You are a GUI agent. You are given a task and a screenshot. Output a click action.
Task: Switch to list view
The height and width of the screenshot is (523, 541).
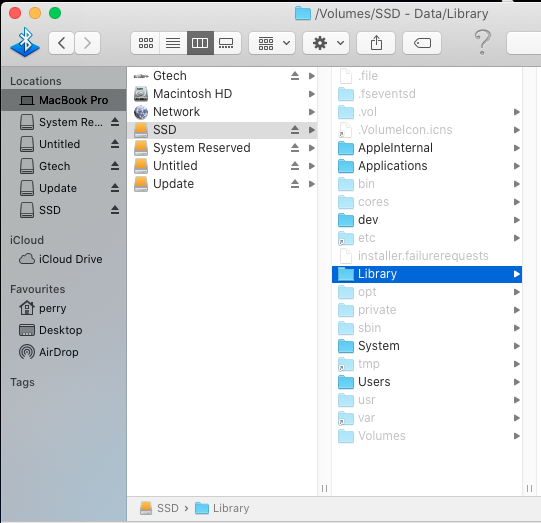point(173,43)
